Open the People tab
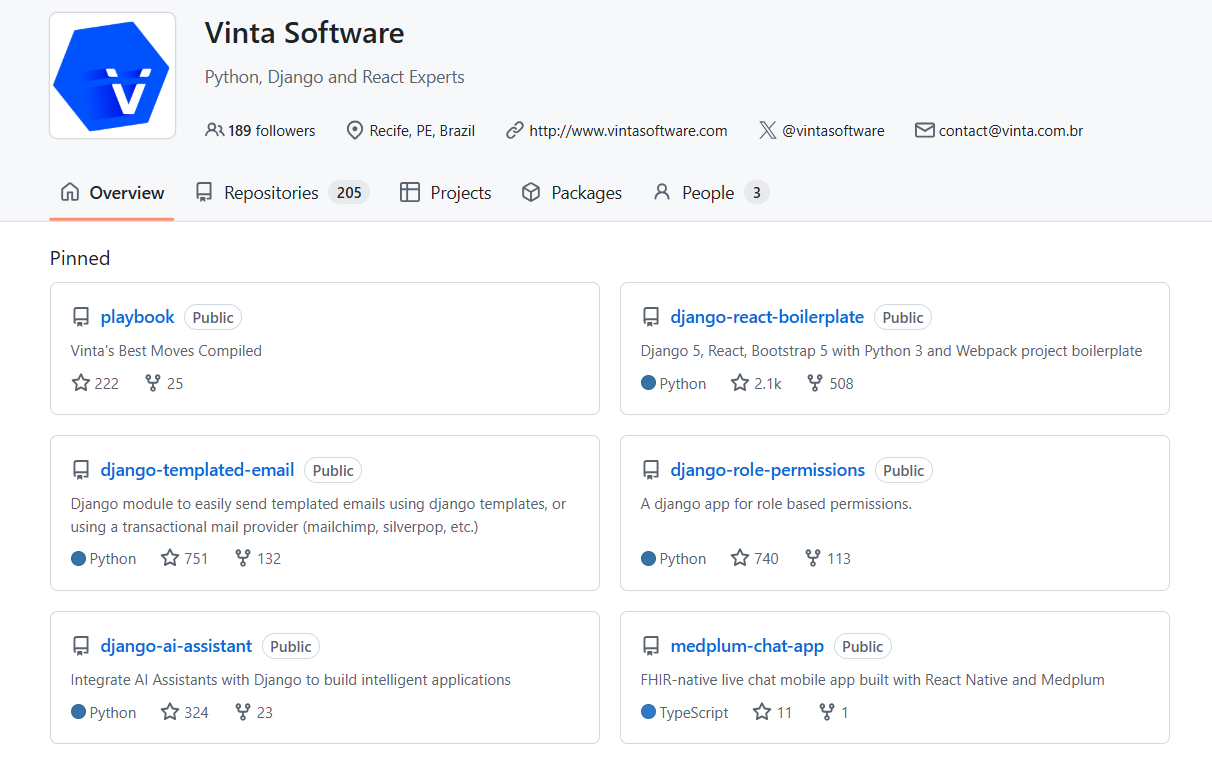1212x767 pixels. [x=710, y=193]
